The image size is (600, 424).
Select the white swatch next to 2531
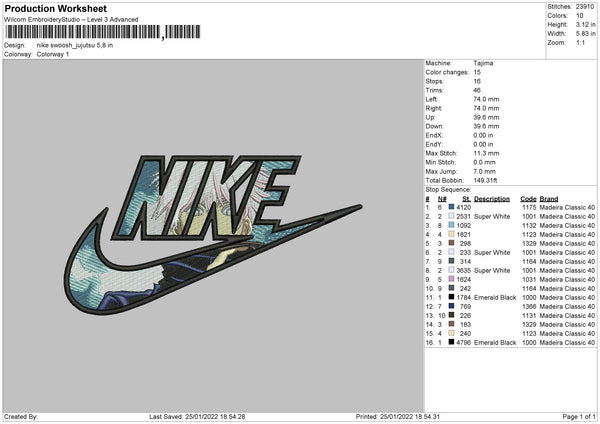tap(452, 216)
